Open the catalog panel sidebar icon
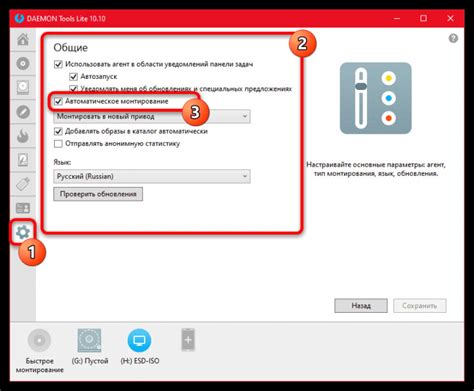The width and height of the screenshot is (474, 391). click(x=23, y=208)
